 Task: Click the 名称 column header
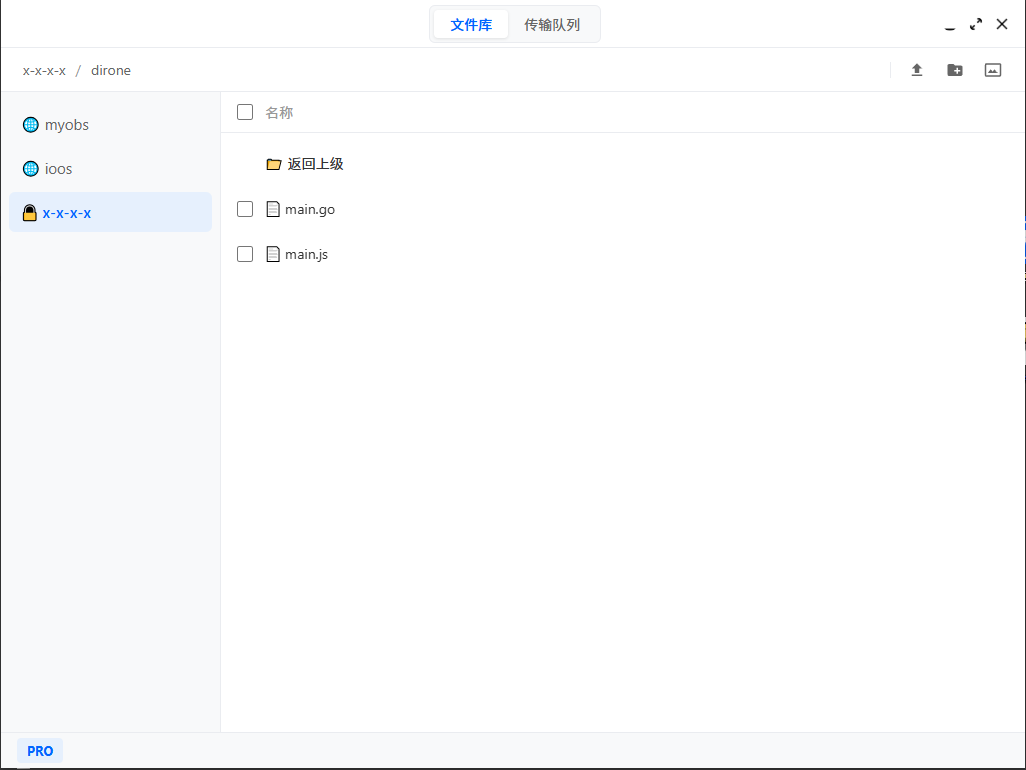279,113
